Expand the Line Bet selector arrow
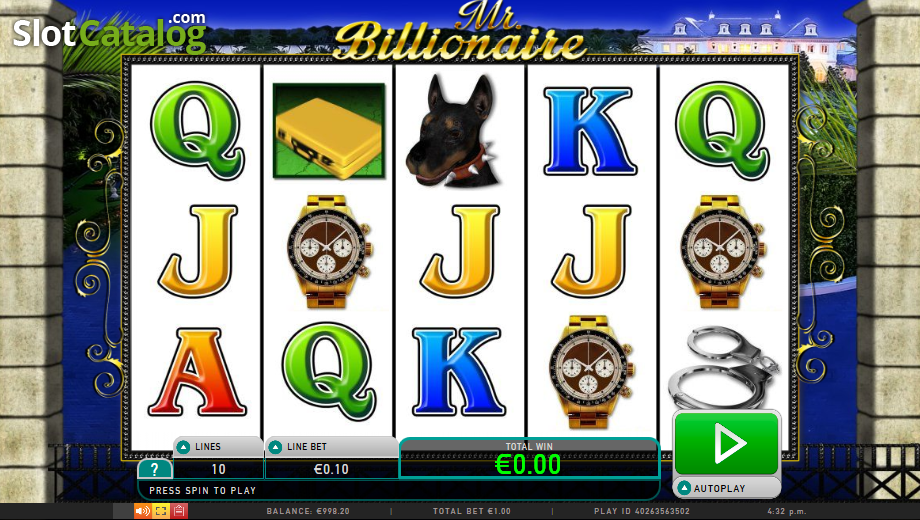The height and width of the screenshot is (520, 920). pos(275,447)
